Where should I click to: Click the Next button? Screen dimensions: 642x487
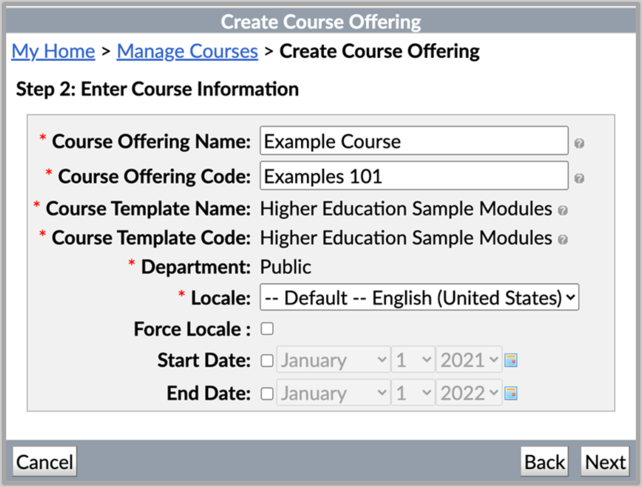point(605,462)
